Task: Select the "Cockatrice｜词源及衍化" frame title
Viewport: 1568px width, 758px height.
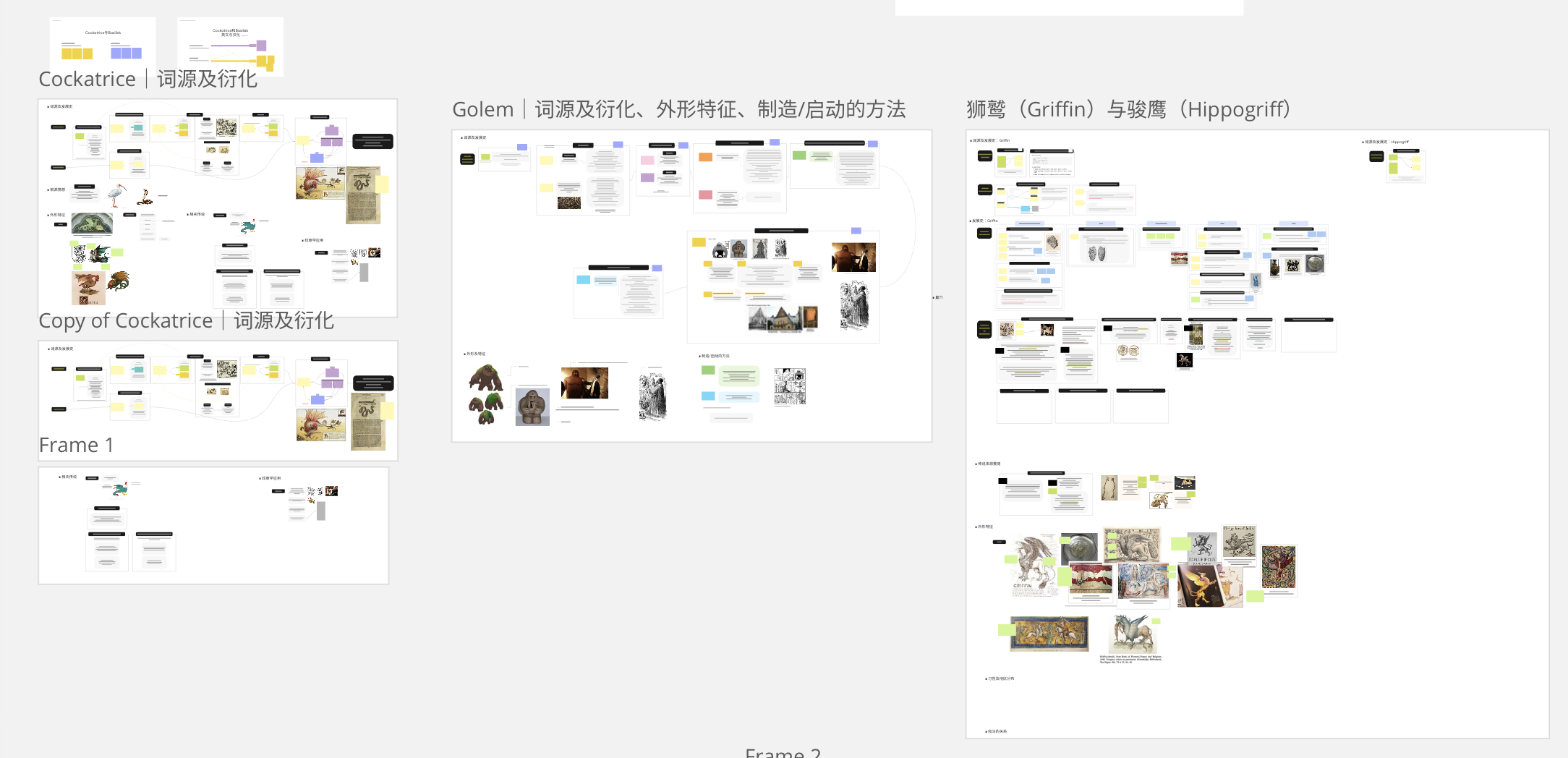Action: [x=148, y=79]
